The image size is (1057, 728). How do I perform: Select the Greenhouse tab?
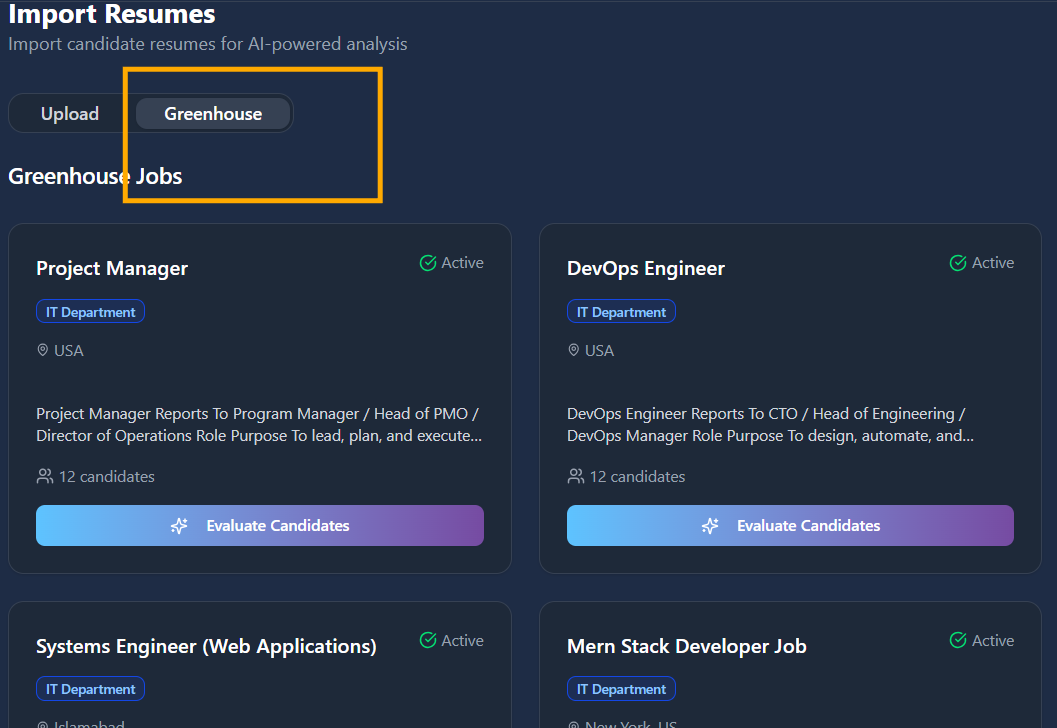(x=213, y=114)
